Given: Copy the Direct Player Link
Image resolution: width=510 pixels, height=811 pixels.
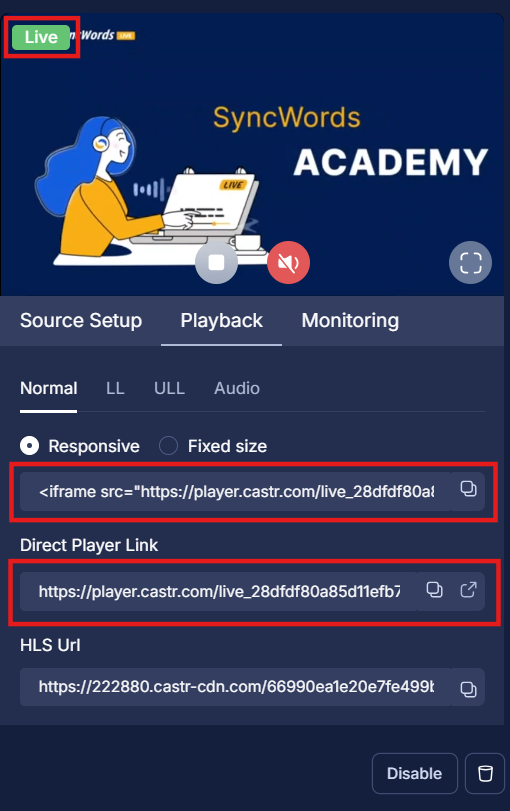Looking at the screenshot, I should [x=434, y=590].
